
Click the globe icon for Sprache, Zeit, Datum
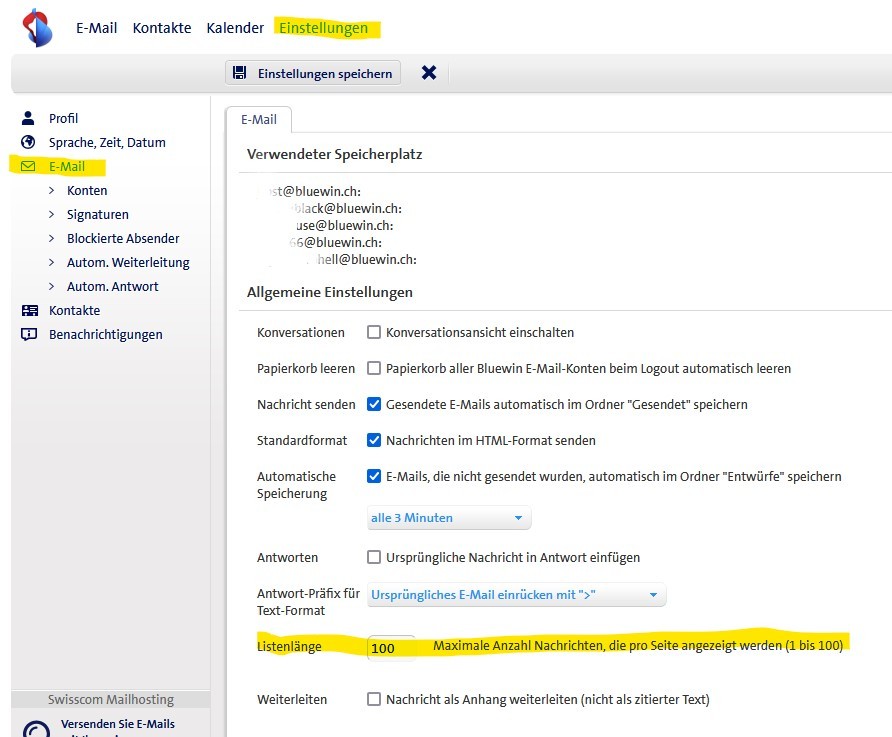point(28,142)
